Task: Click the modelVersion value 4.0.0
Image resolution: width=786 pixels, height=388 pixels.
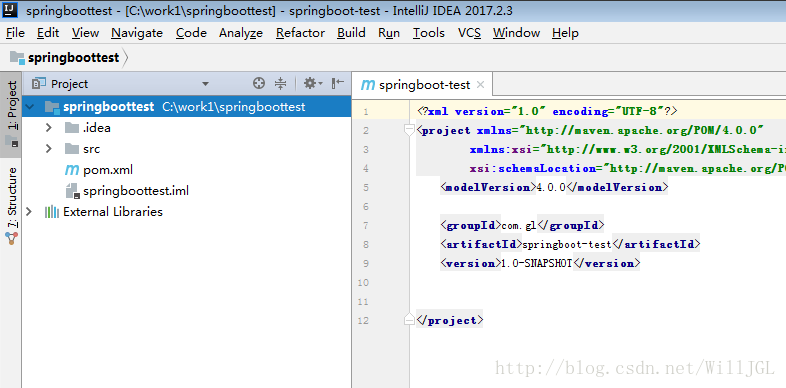Action: click(551, 187)
